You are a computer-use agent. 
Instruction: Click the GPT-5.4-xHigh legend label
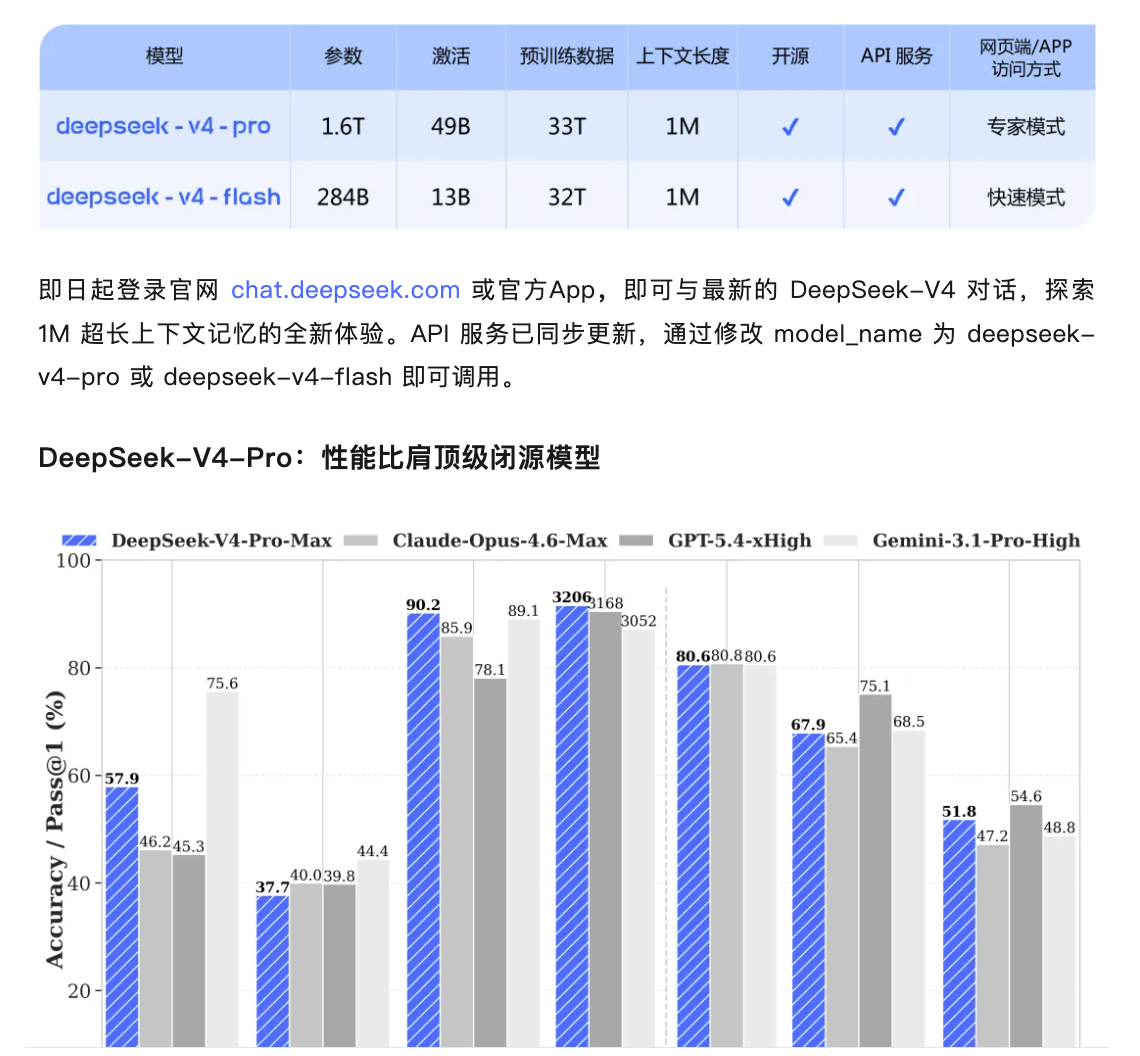point(739,540)
